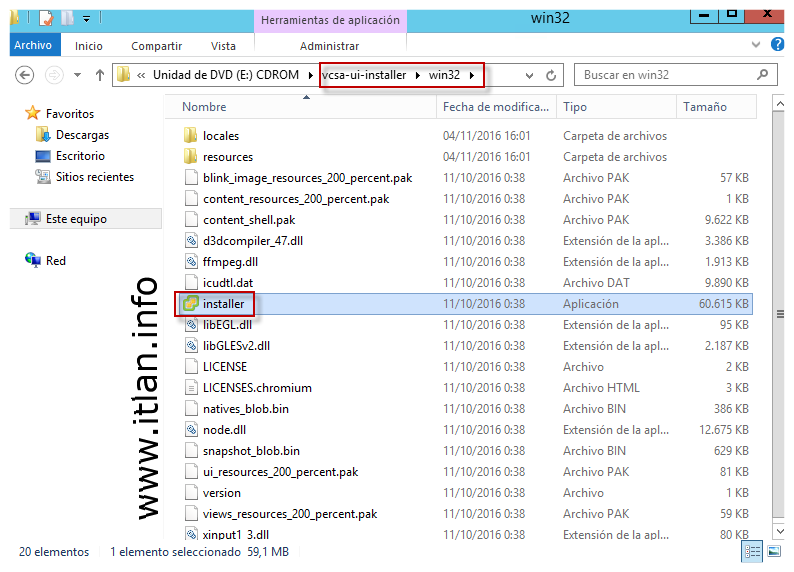Viewport: 794px width, 572px height.
Task: Open Descargas under Favoritos
Action: pyautogui.click(x=82, y=135)
